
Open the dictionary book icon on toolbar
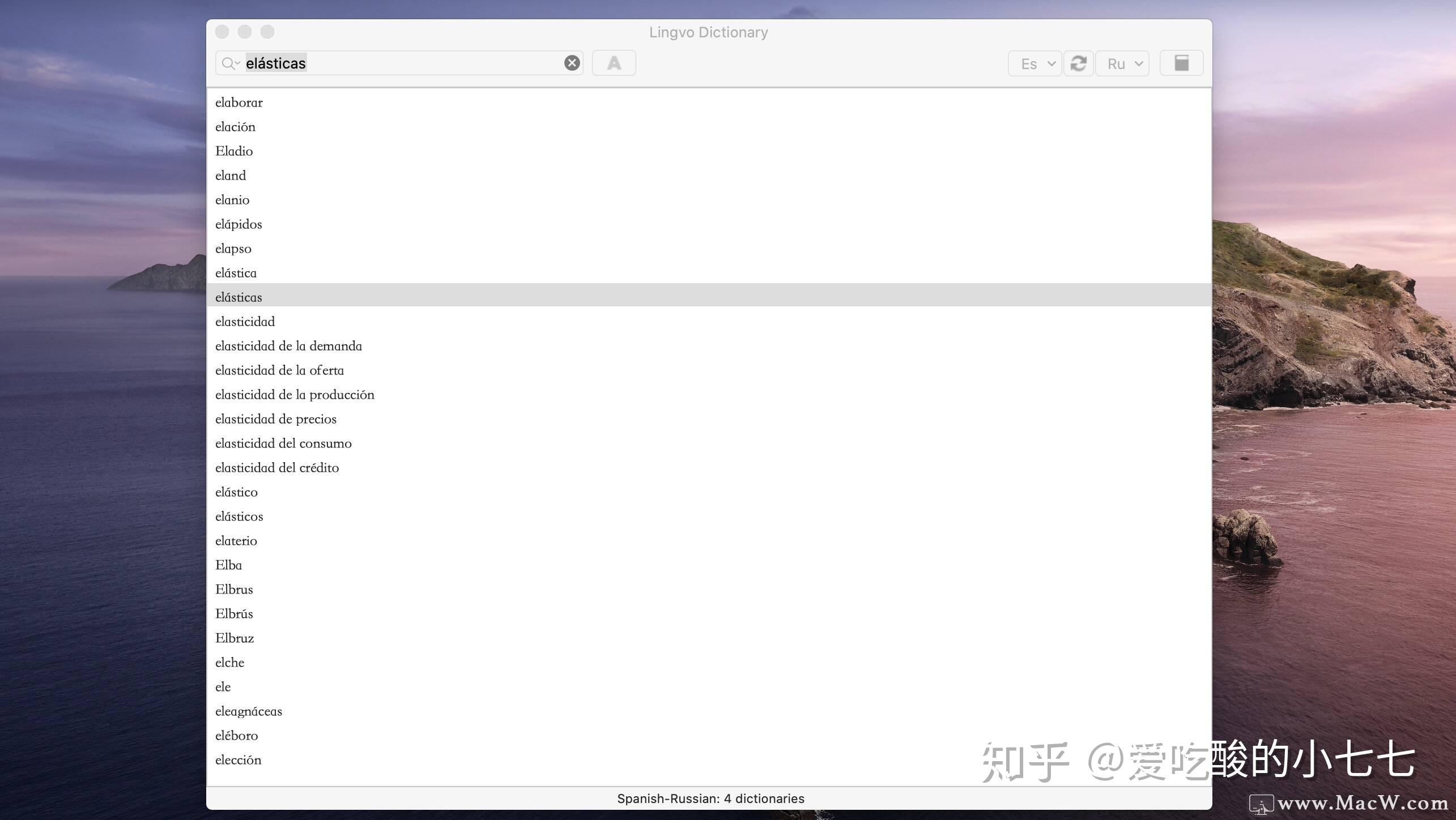(1181, 63)
